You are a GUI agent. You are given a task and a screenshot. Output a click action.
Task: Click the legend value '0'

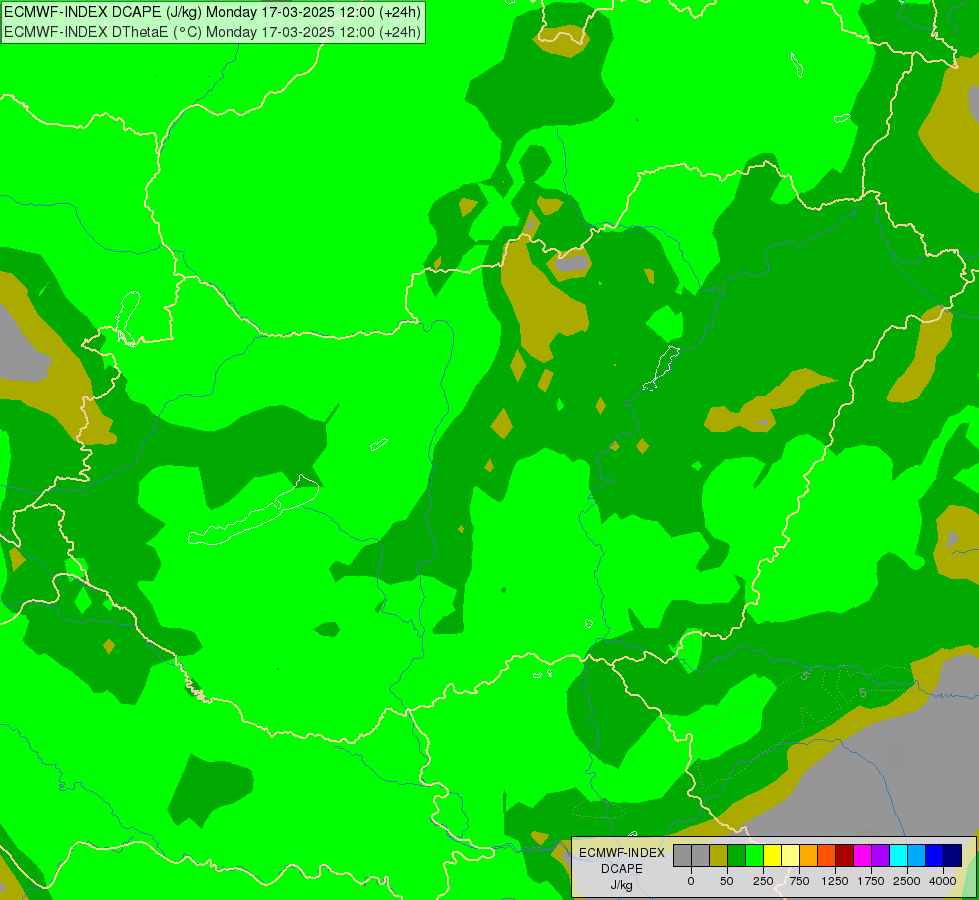point(691,881)
